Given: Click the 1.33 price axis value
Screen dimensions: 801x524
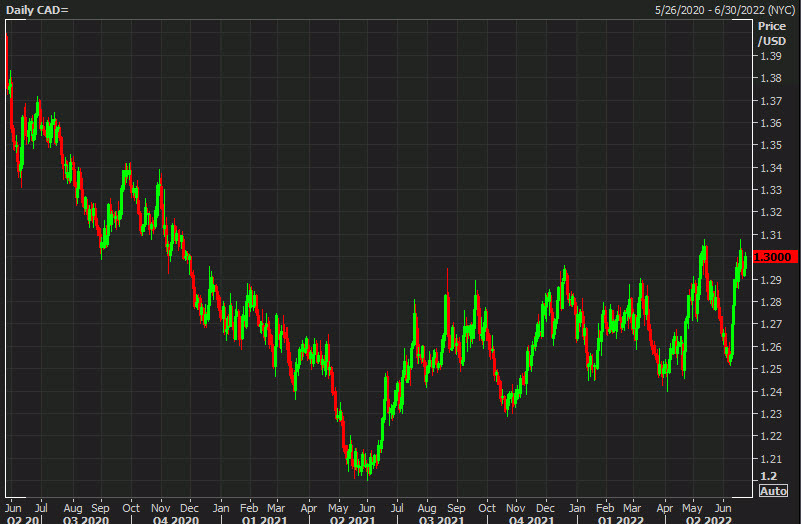Looking at the screenshot, I should [x=770, y=190].
